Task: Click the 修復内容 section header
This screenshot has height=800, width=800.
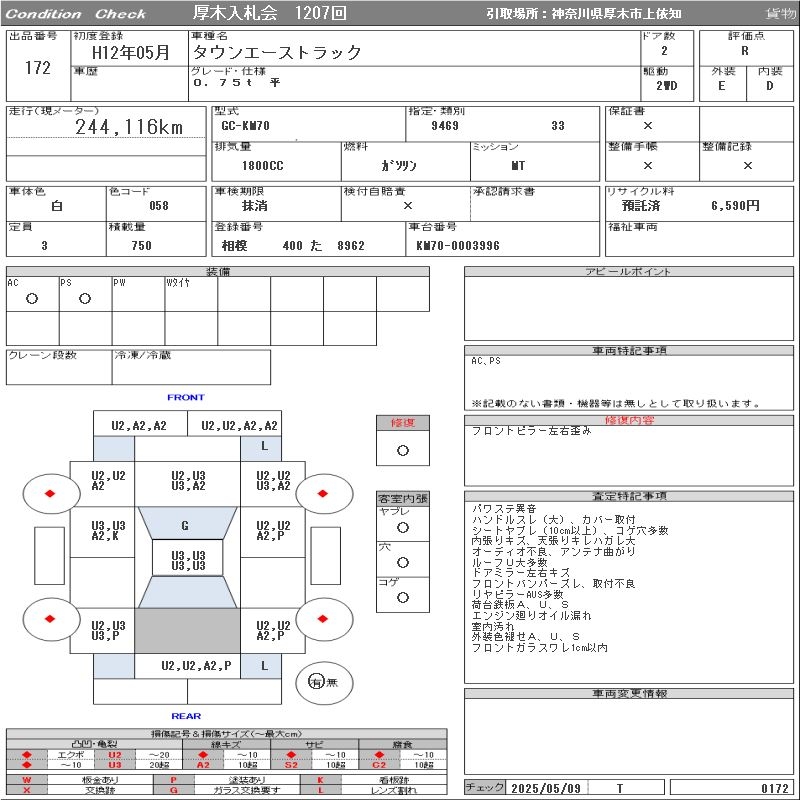Action: [x=630, y=420]
